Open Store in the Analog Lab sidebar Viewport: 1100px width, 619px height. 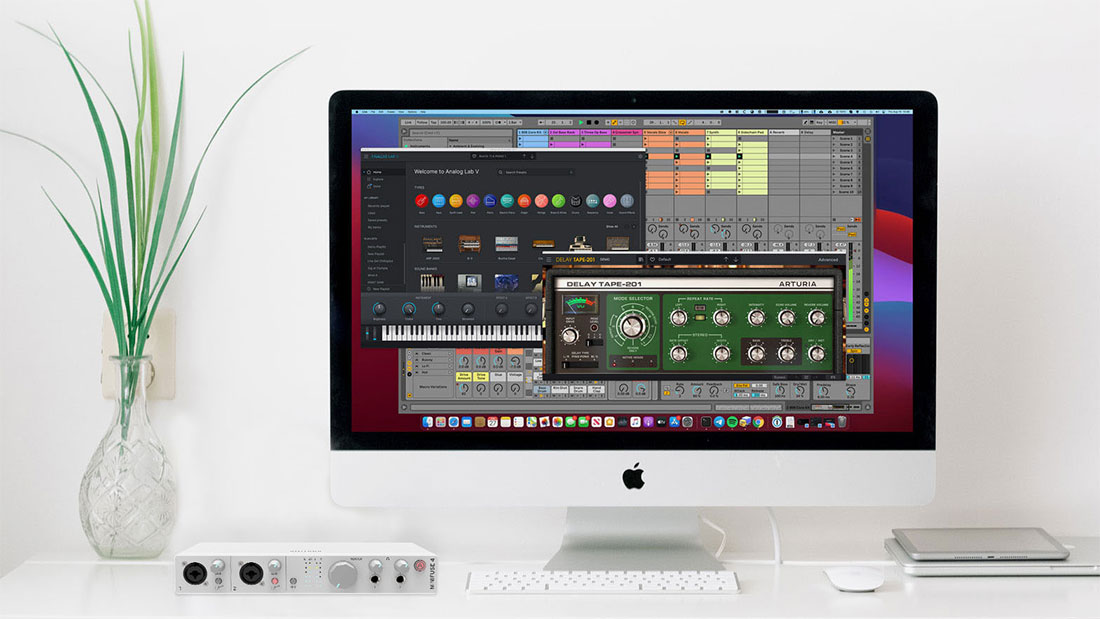(377, 187)
